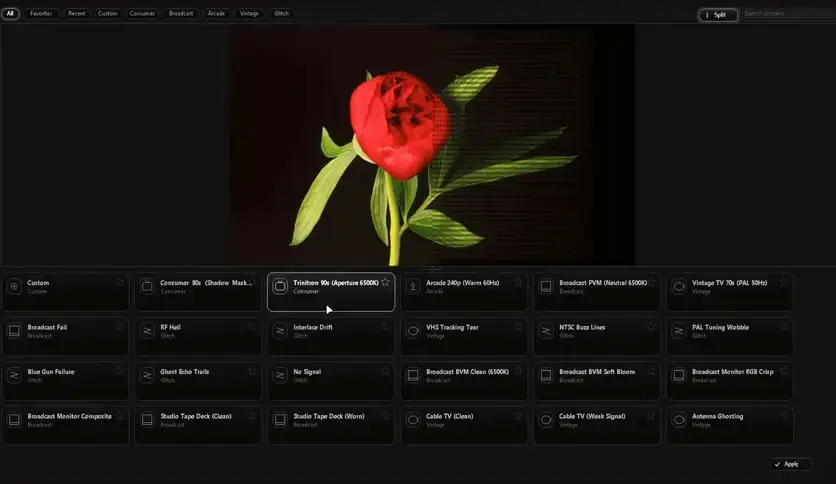The height and width of the screenshot is (484, 836).
Task: Choose the Studio Tape Deck (Worn) icon
Action: coord(280,420)
